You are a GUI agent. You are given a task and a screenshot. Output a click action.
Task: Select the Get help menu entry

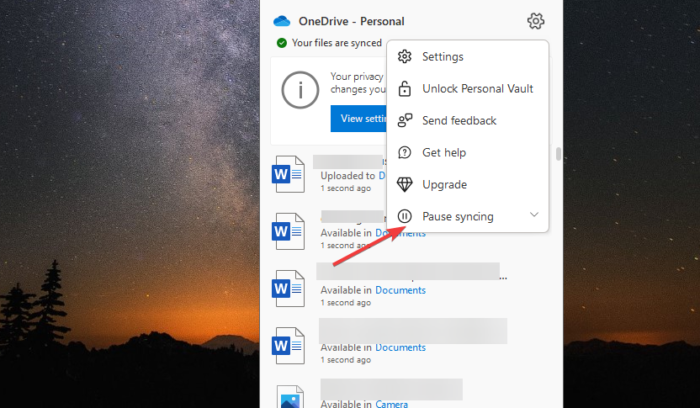444,153
